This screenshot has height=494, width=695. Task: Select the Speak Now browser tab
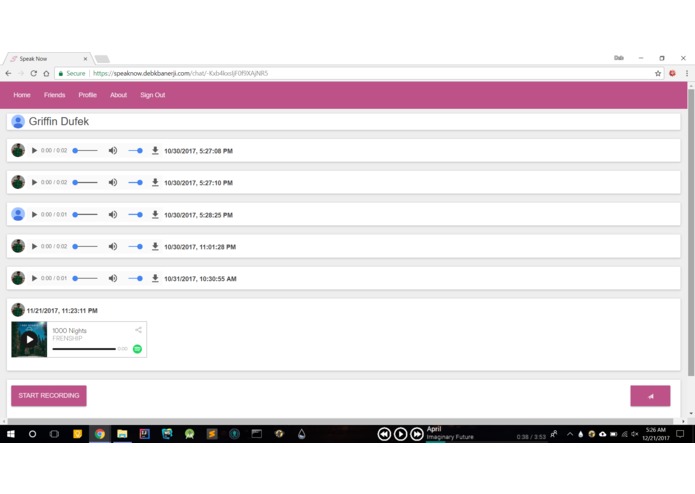48,58
